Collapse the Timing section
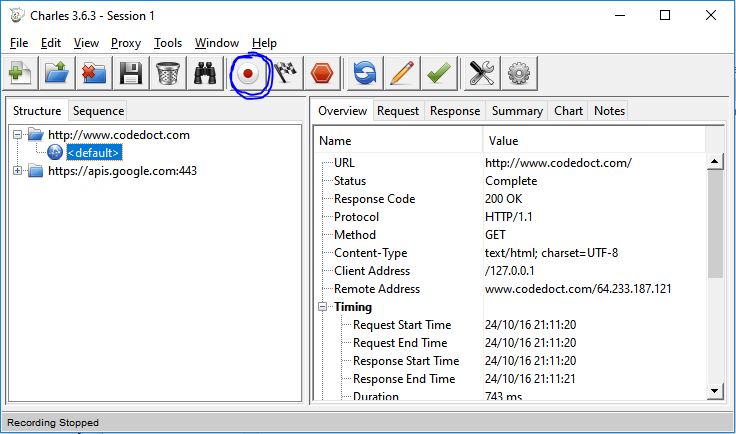 tap(322, 307)
